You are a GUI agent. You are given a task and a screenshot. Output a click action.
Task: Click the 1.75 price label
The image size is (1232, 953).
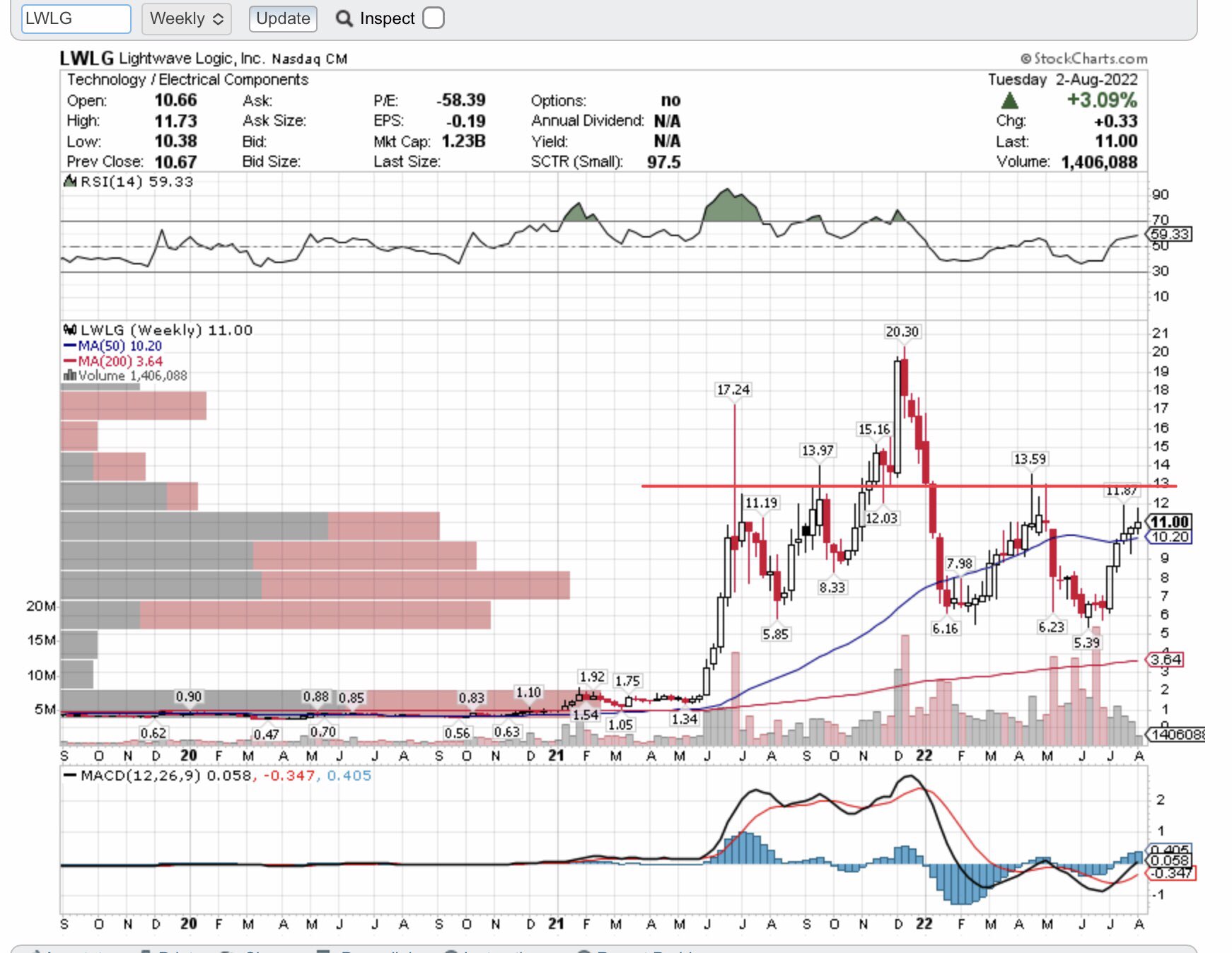[x=627, y=681]
